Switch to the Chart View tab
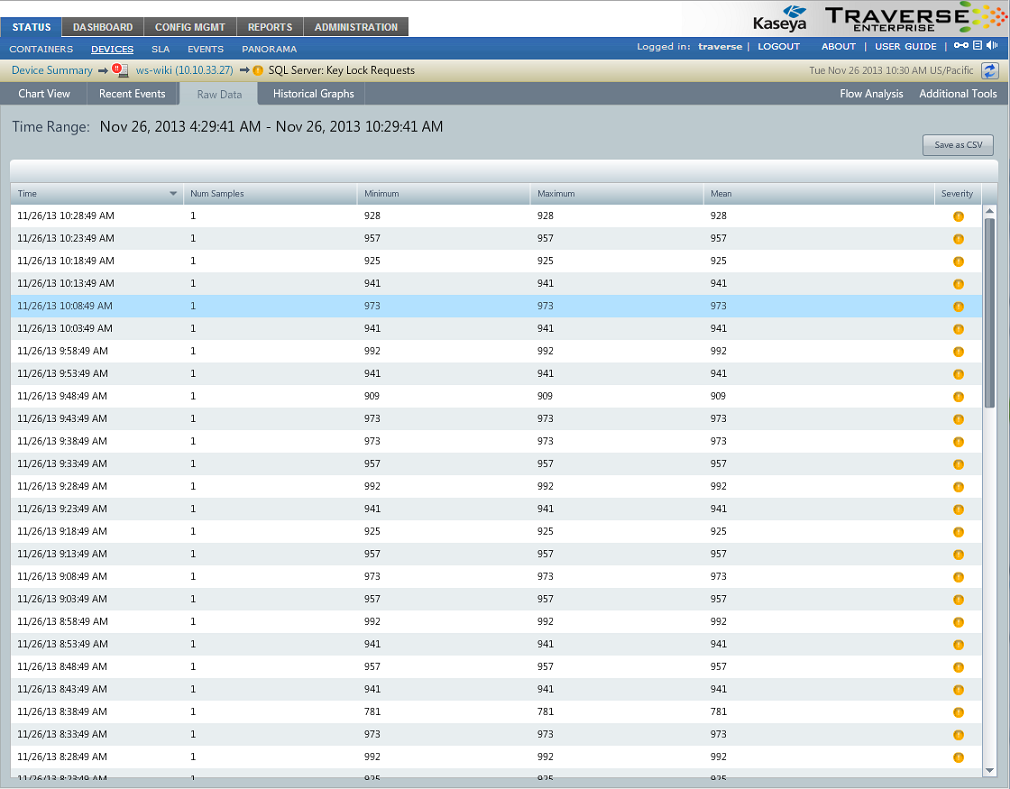 click(x=44, y=94)
